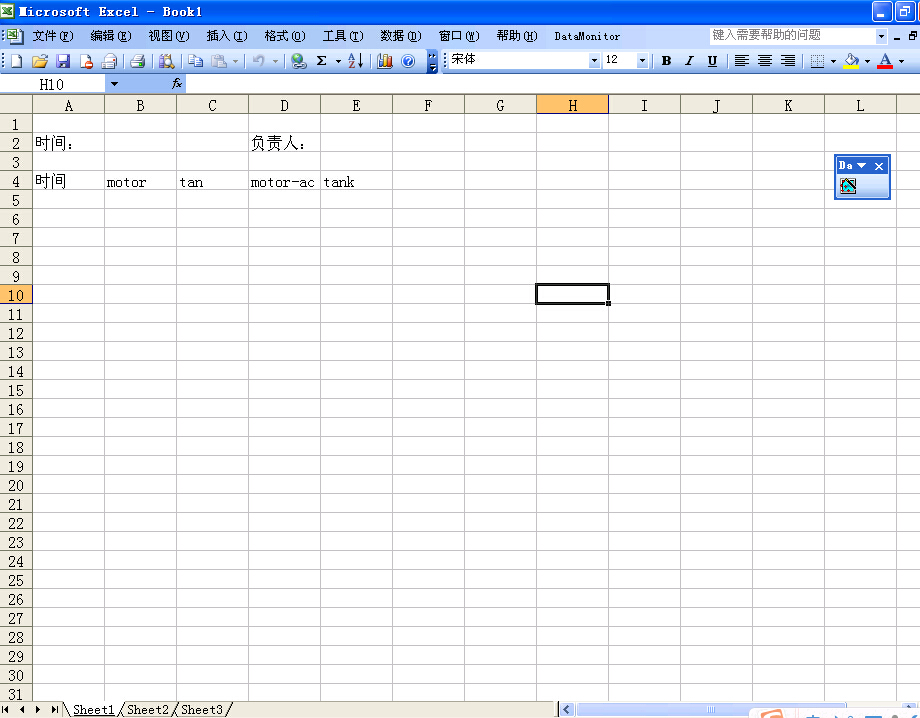Open a new blank workbook
920x718 pixels.
click(15, 60)
